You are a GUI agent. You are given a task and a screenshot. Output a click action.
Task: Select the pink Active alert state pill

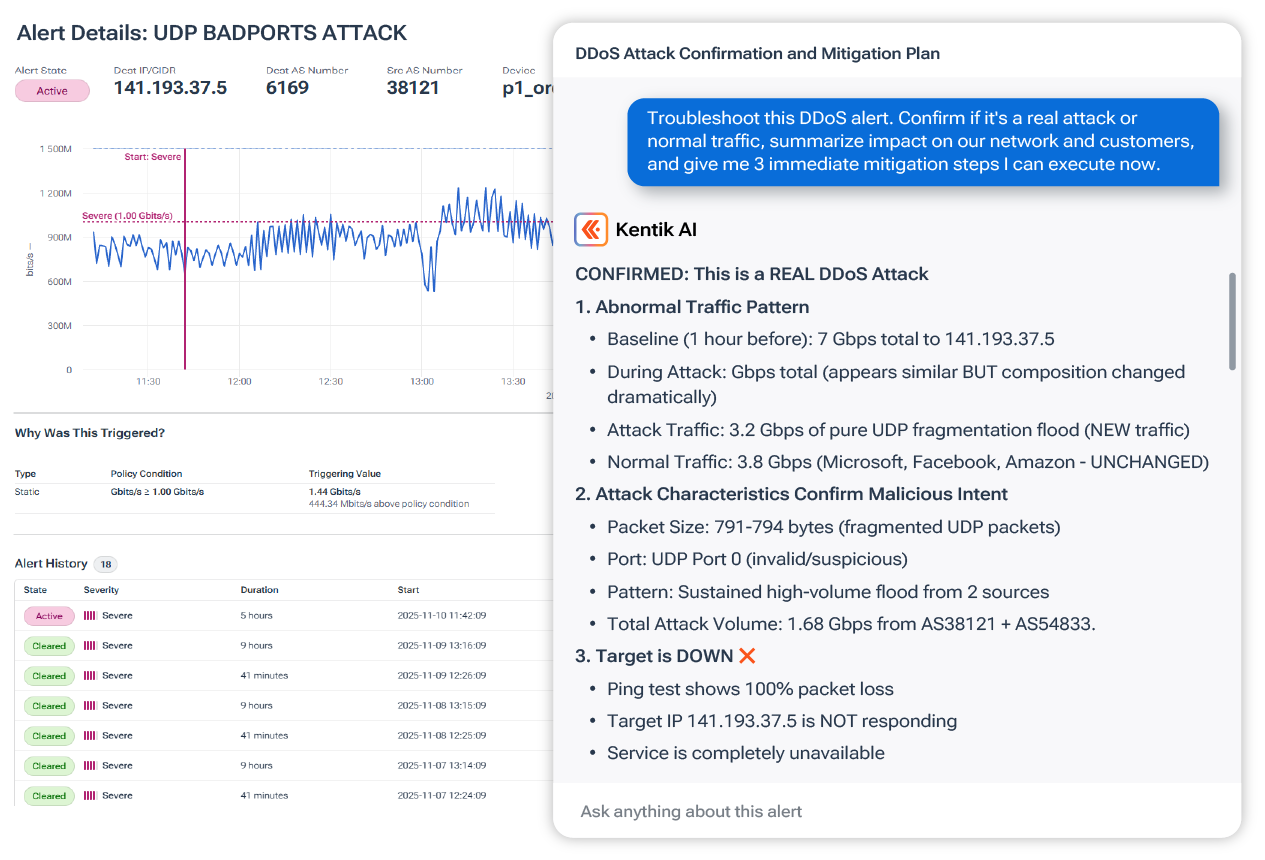51,90
